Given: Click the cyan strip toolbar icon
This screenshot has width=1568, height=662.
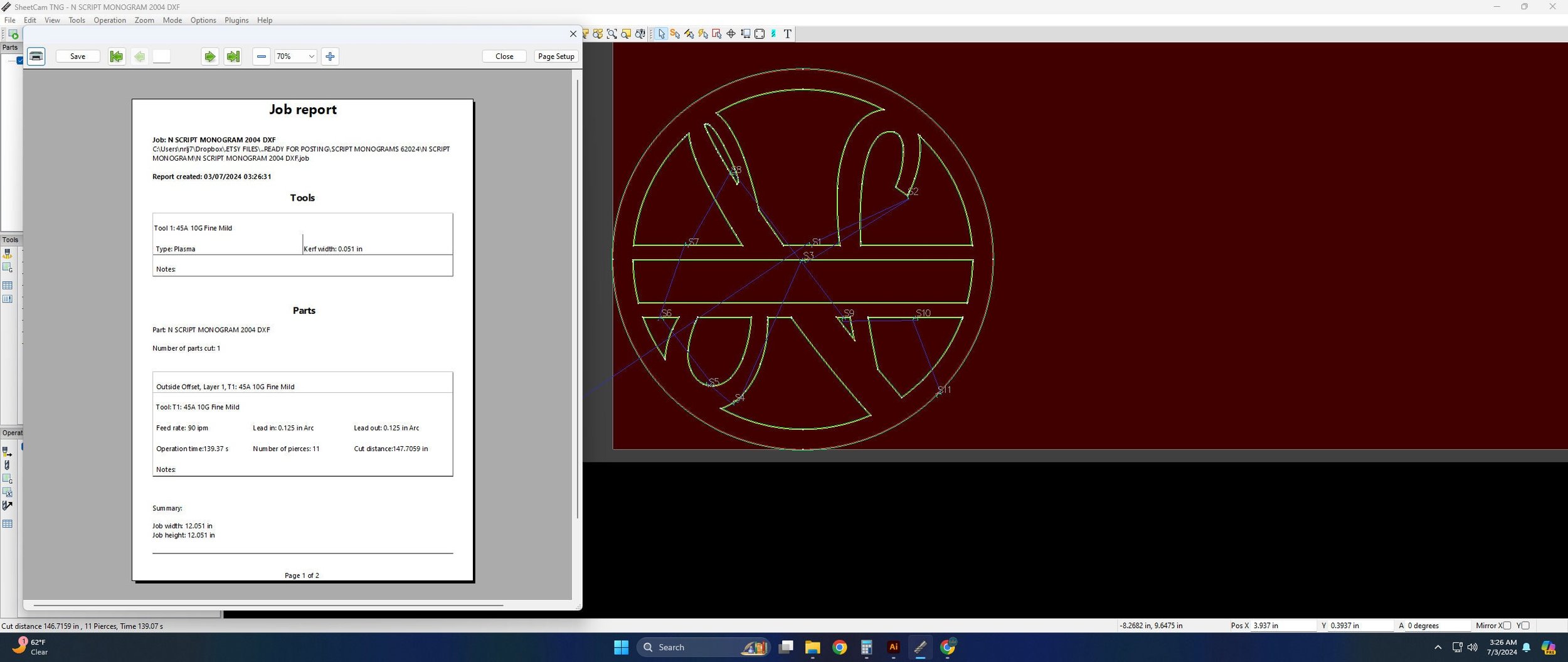Looking at the screenshot, I should (773, 34).
